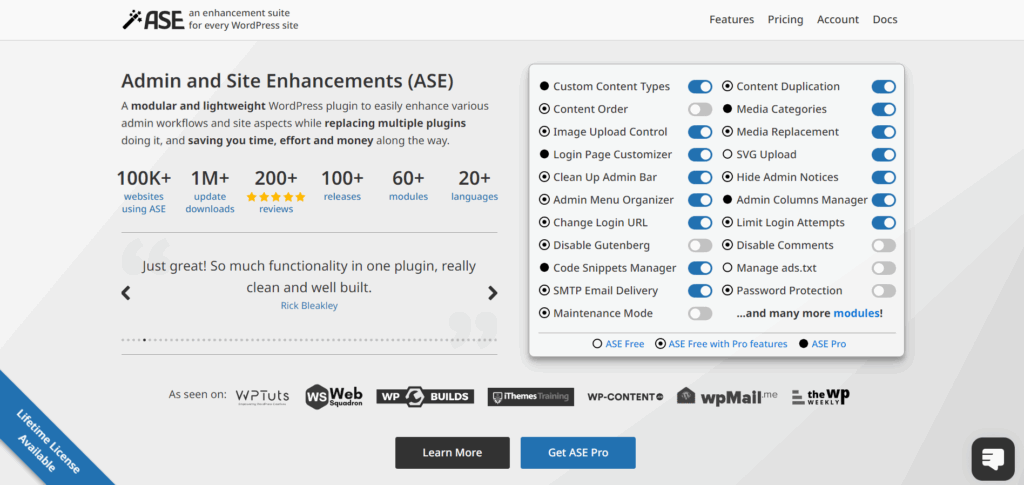The image size is (1024, 485).
Task: Open the Features menu item
Action: pos(731,20)
